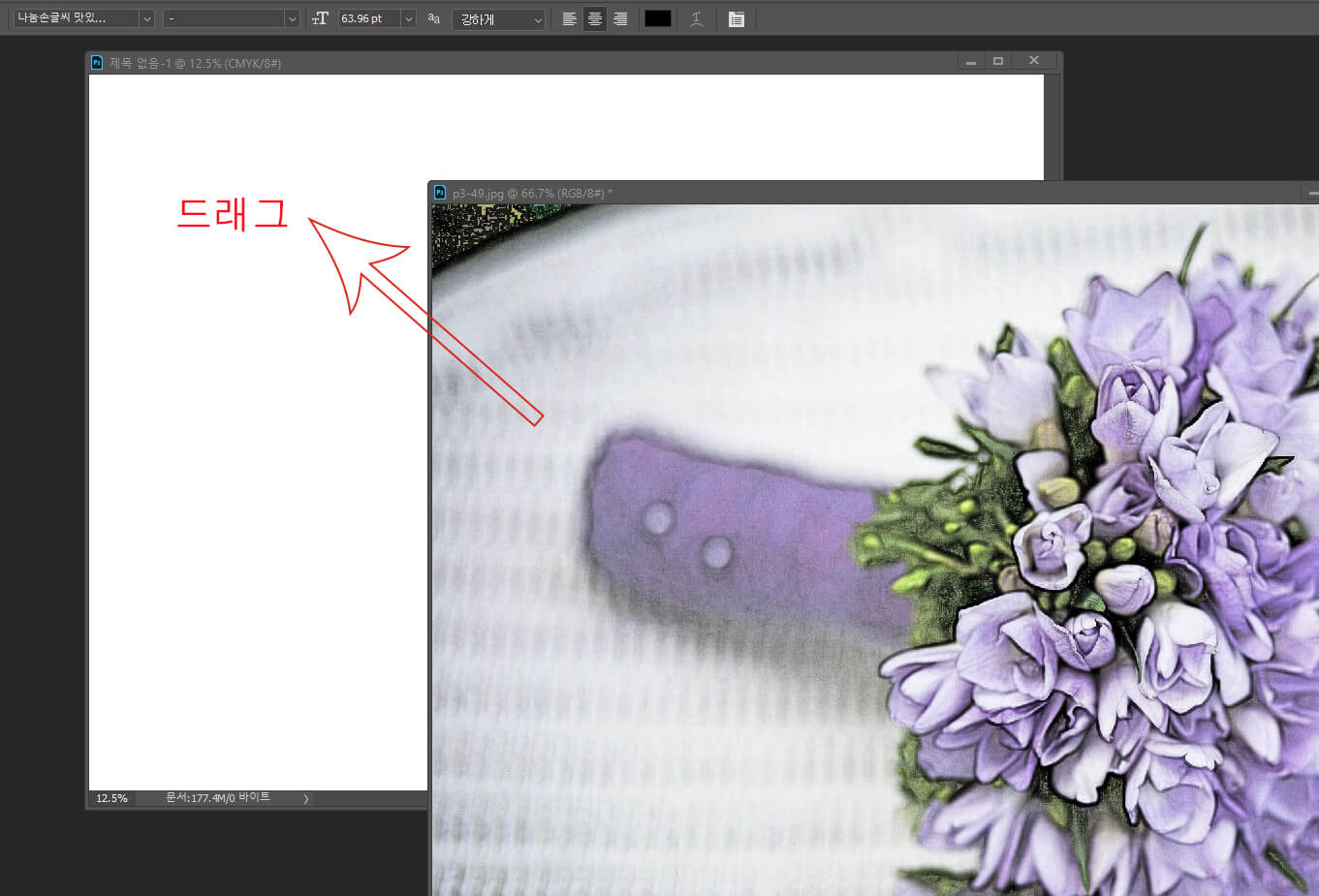Expand the font size dropdown arrow
The image size is (1319, 896).
408,18
